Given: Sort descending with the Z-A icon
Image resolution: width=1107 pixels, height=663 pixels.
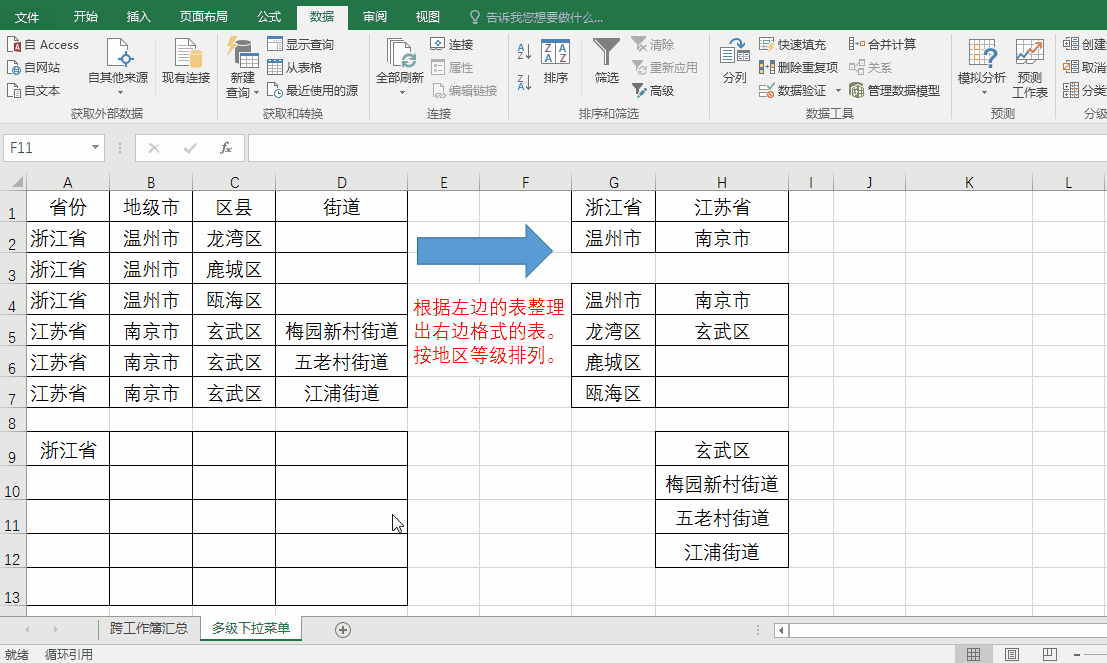Looking at the screenshot, I should tap(524, 82).
